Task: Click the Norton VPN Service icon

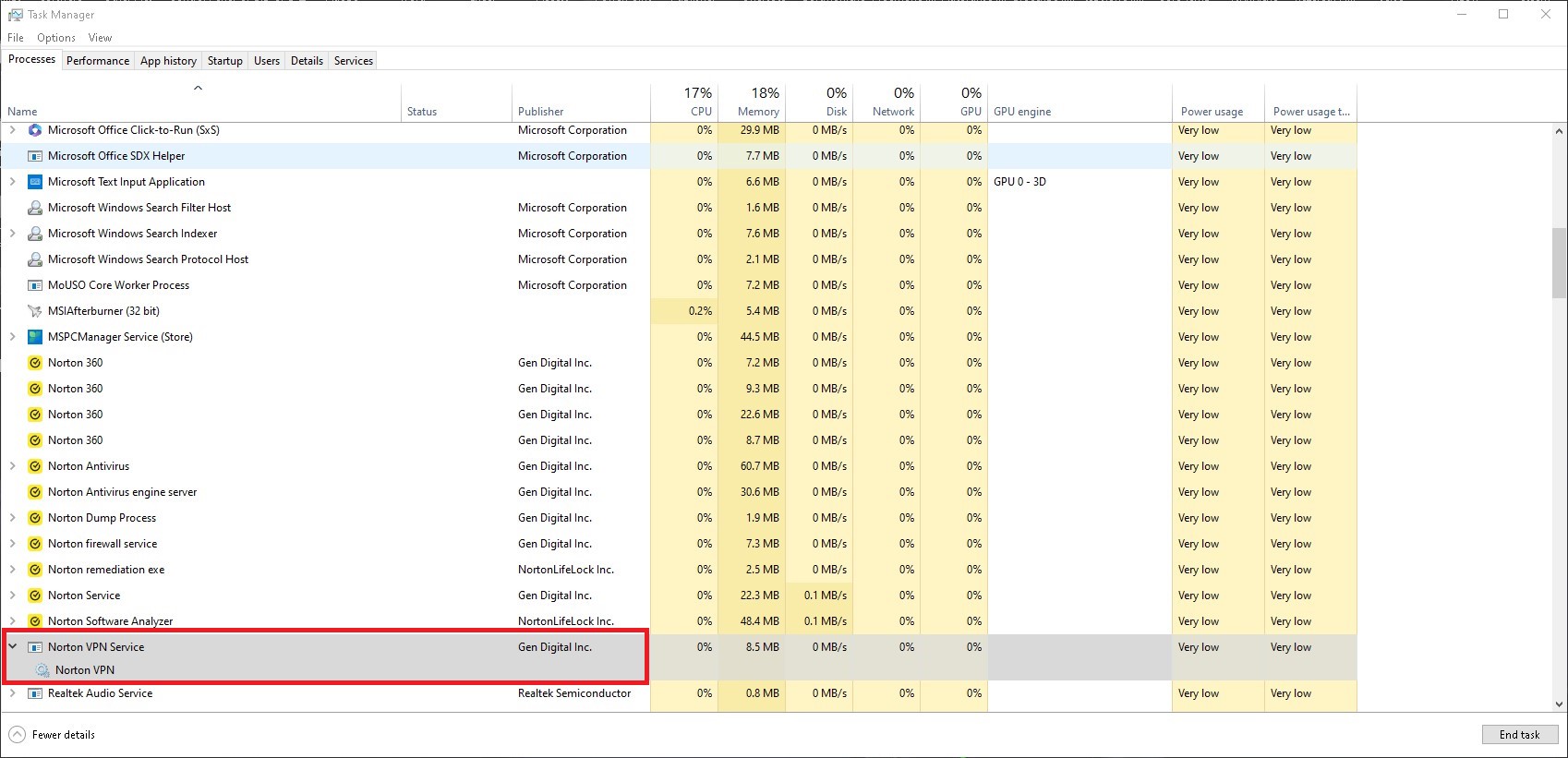Action: click(x=35, y=647)
